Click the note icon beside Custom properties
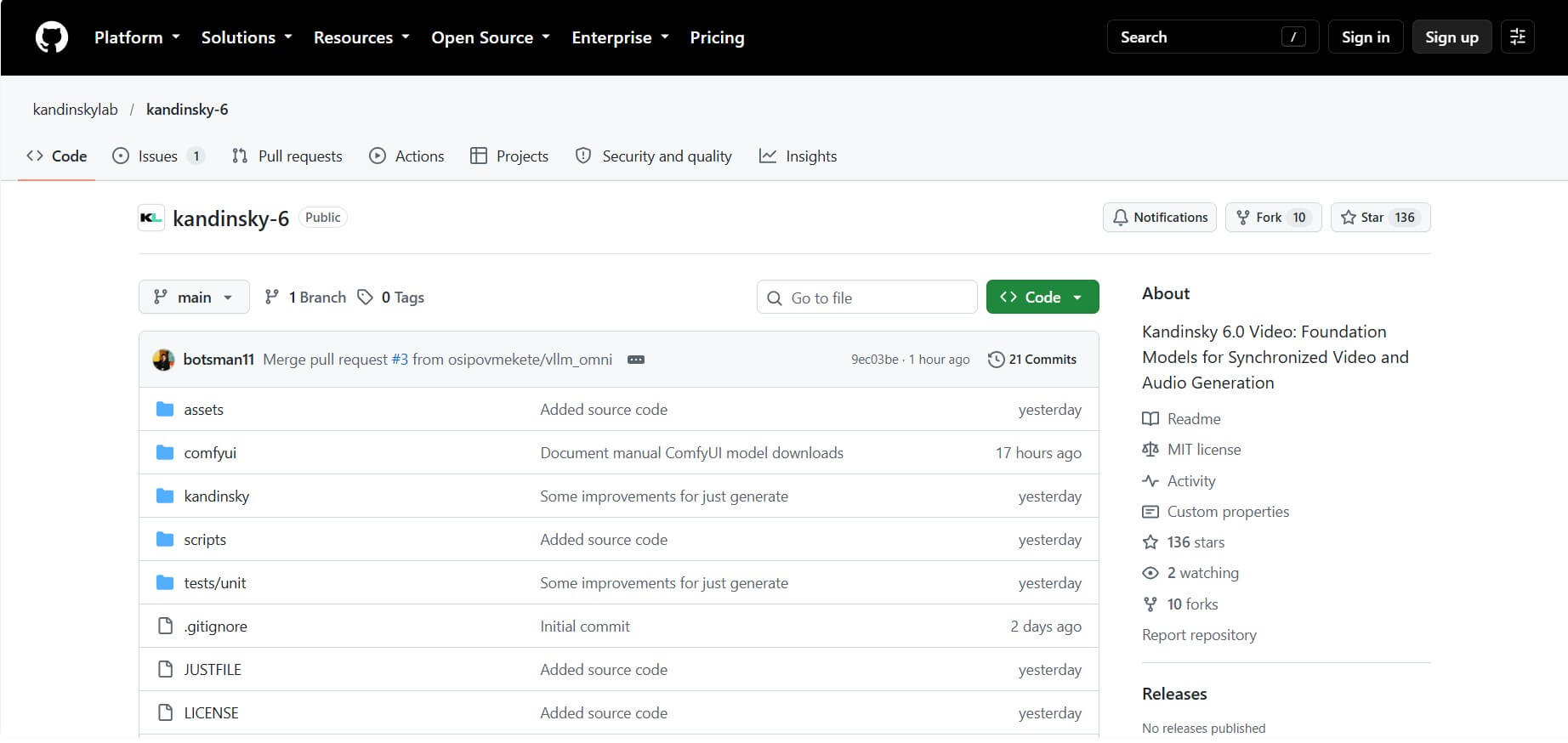 point(1150,512)
